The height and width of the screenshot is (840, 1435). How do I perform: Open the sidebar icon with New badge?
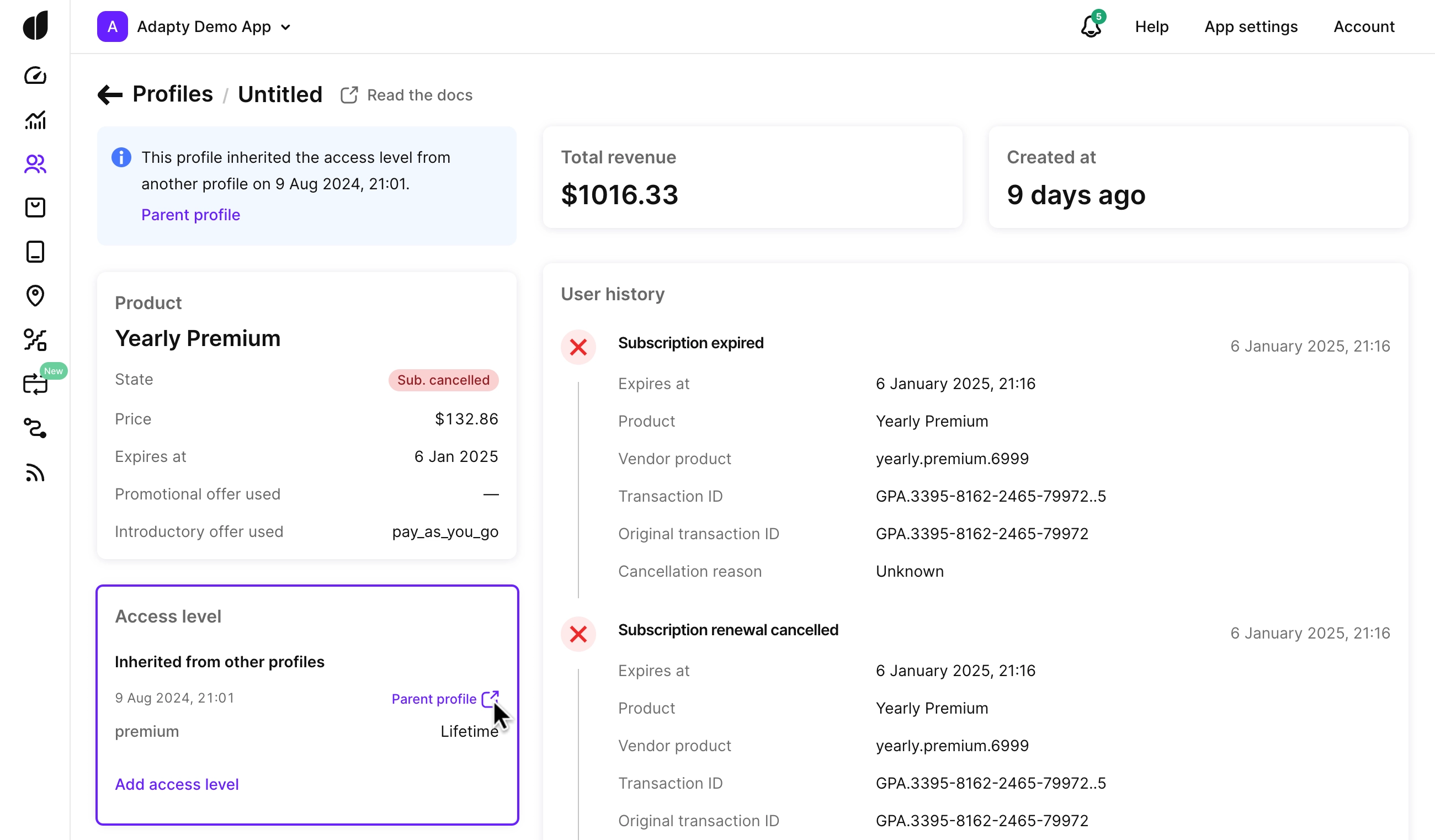[x=35, y=384]
